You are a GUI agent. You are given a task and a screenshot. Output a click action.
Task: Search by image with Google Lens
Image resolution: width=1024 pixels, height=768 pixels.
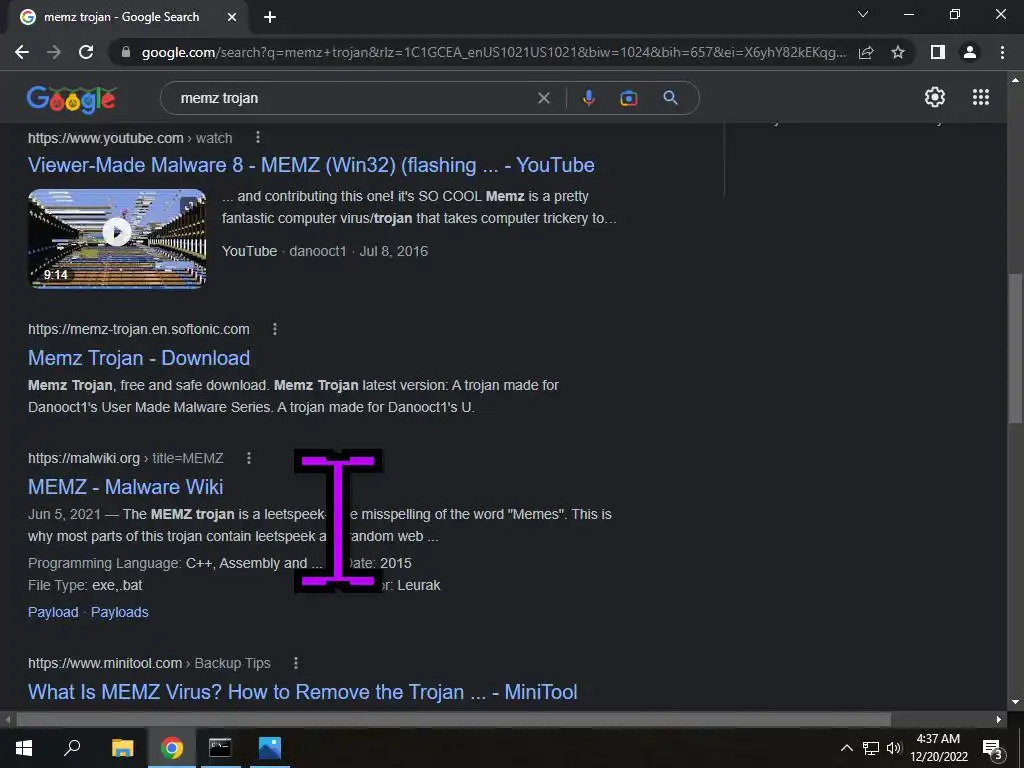[628, 98]
